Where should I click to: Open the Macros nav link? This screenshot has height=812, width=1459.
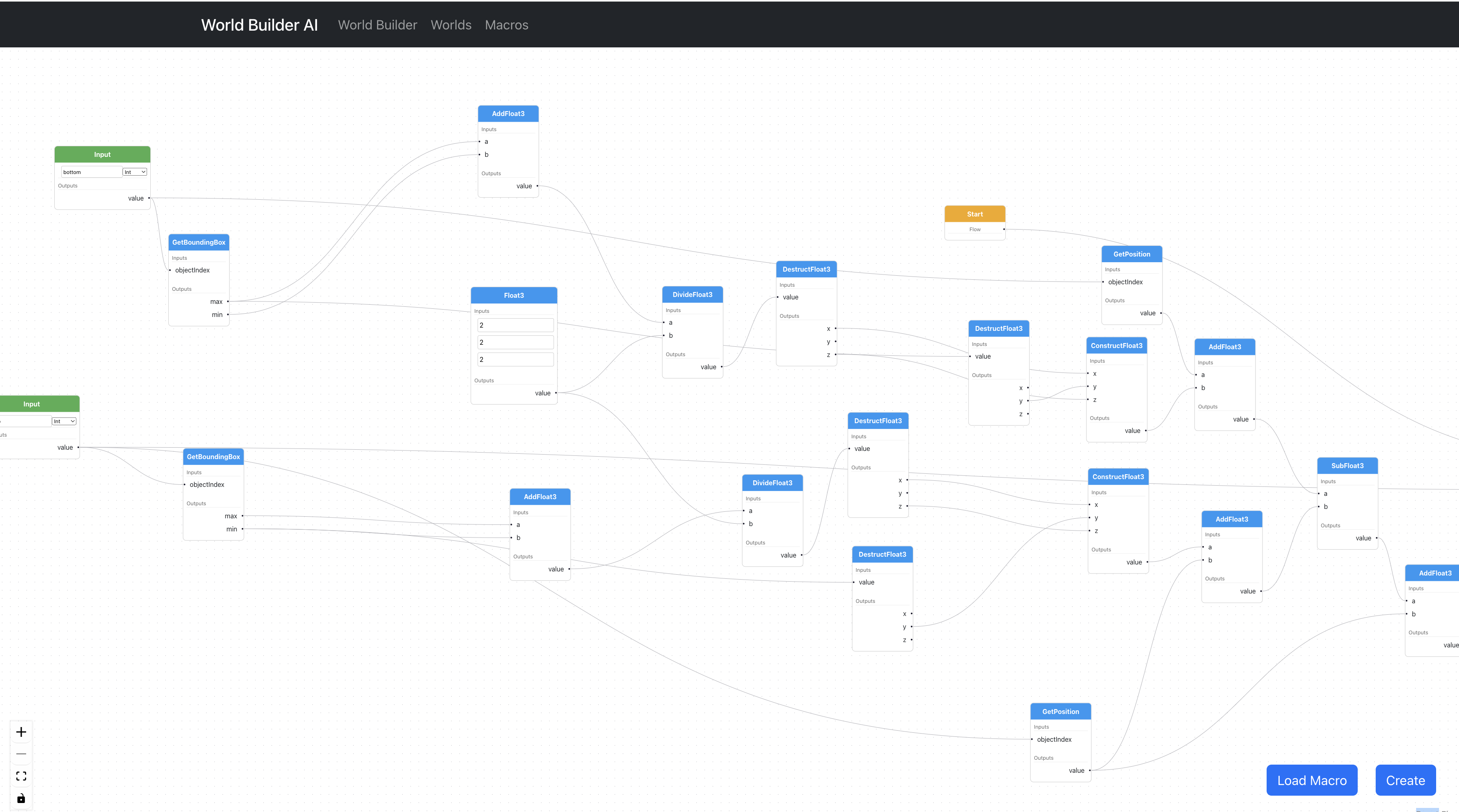[506, 25]
